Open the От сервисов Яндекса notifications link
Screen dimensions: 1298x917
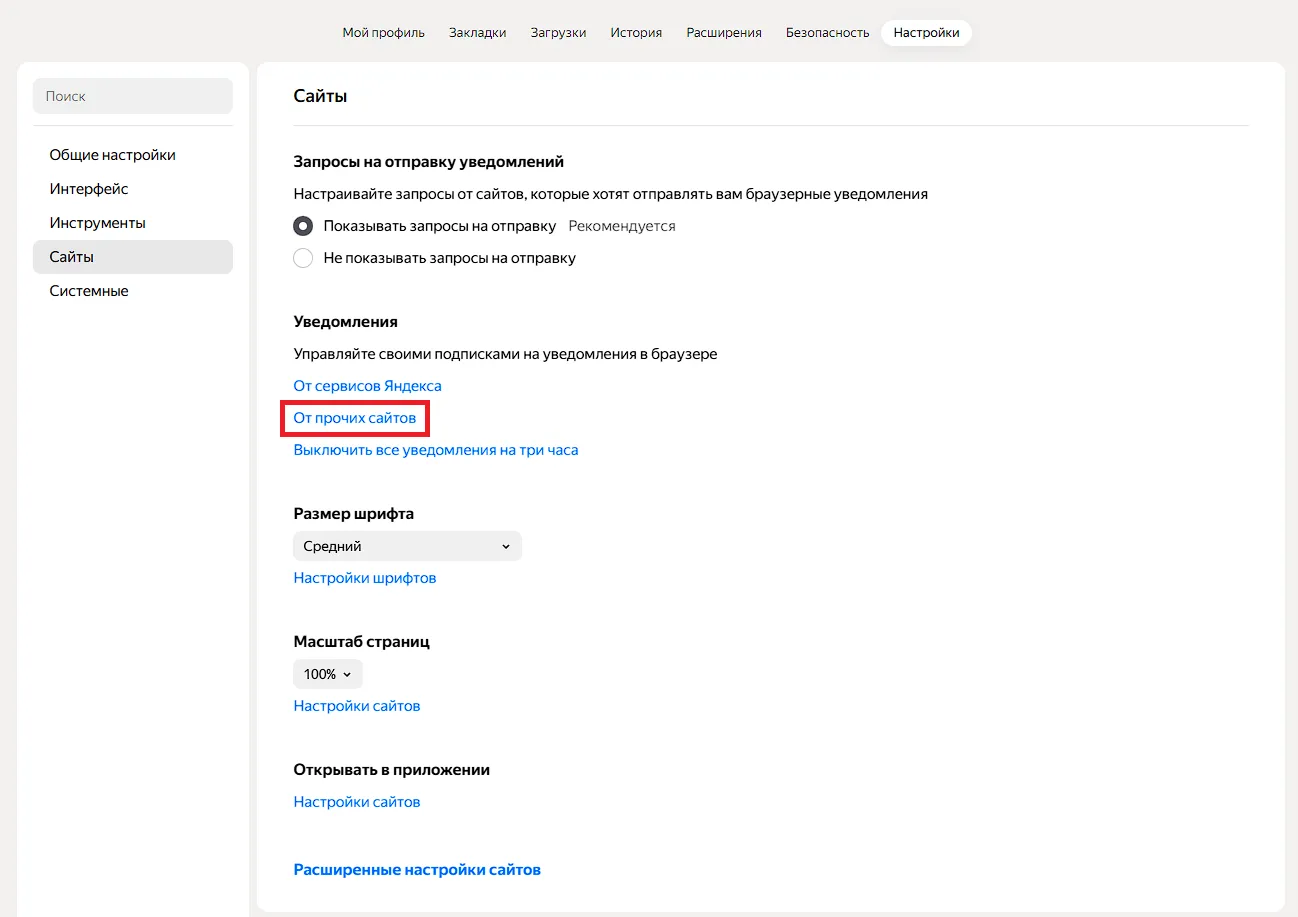pyautogui.click(x=367, y=386)
